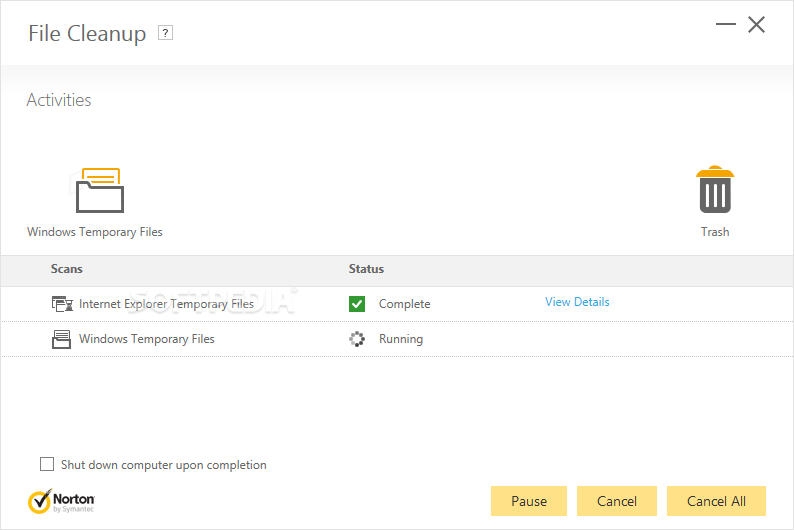Viewport: 794px width, 530px height.
Task: Open View Details for Internet Explorer files
Action: [x=577, y=302]
